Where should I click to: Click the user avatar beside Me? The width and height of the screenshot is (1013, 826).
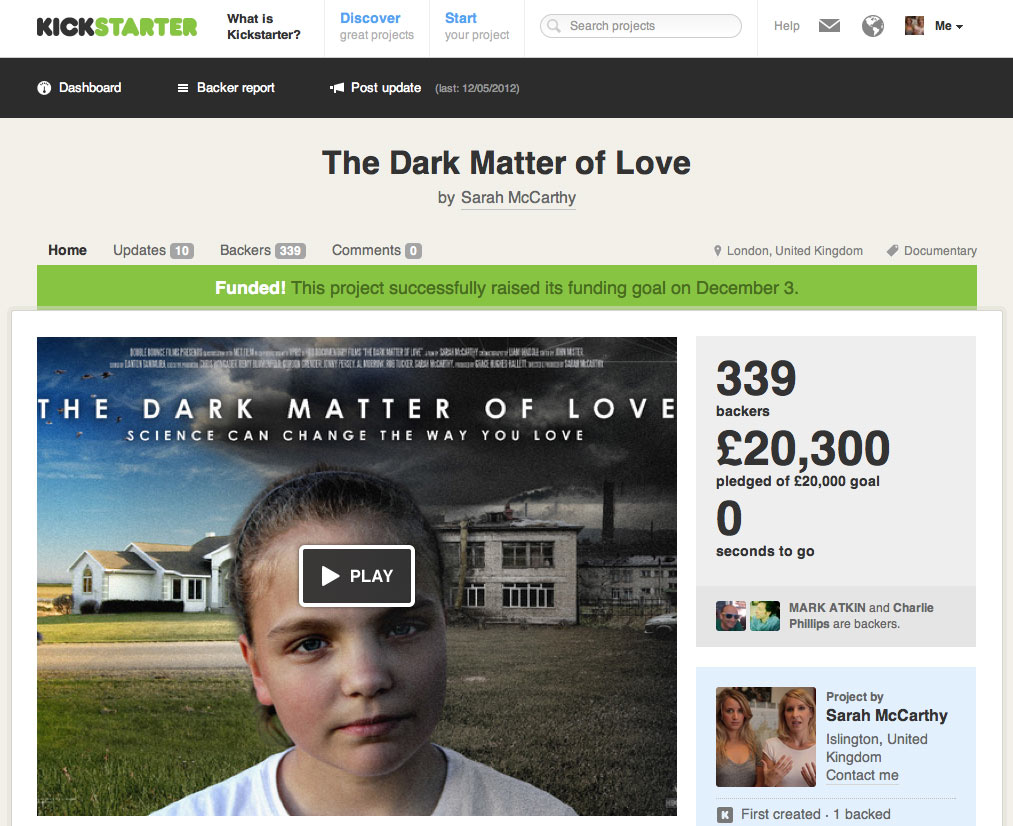tap(914, 26)
